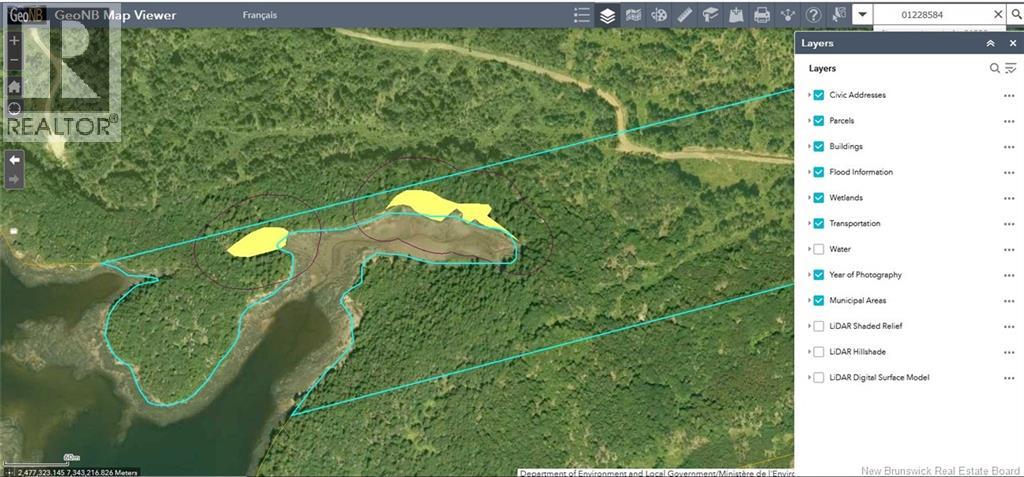
Task: Uncheck the Parcels layer checkbox
Action: (x=818, y=120)
